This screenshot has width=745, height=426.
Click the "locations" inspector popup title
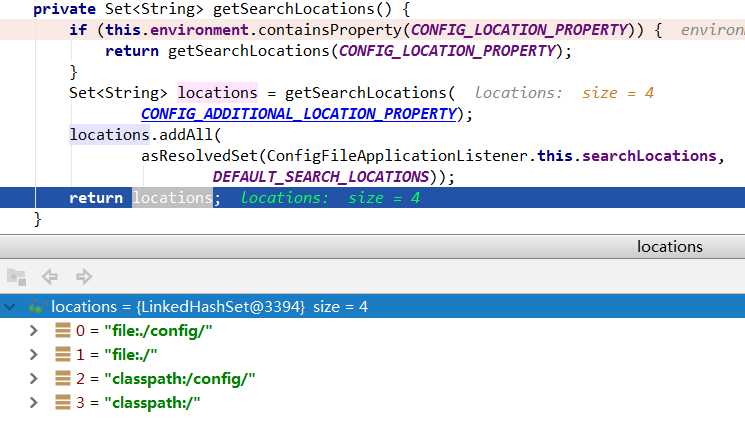click(x=669, y=246)
